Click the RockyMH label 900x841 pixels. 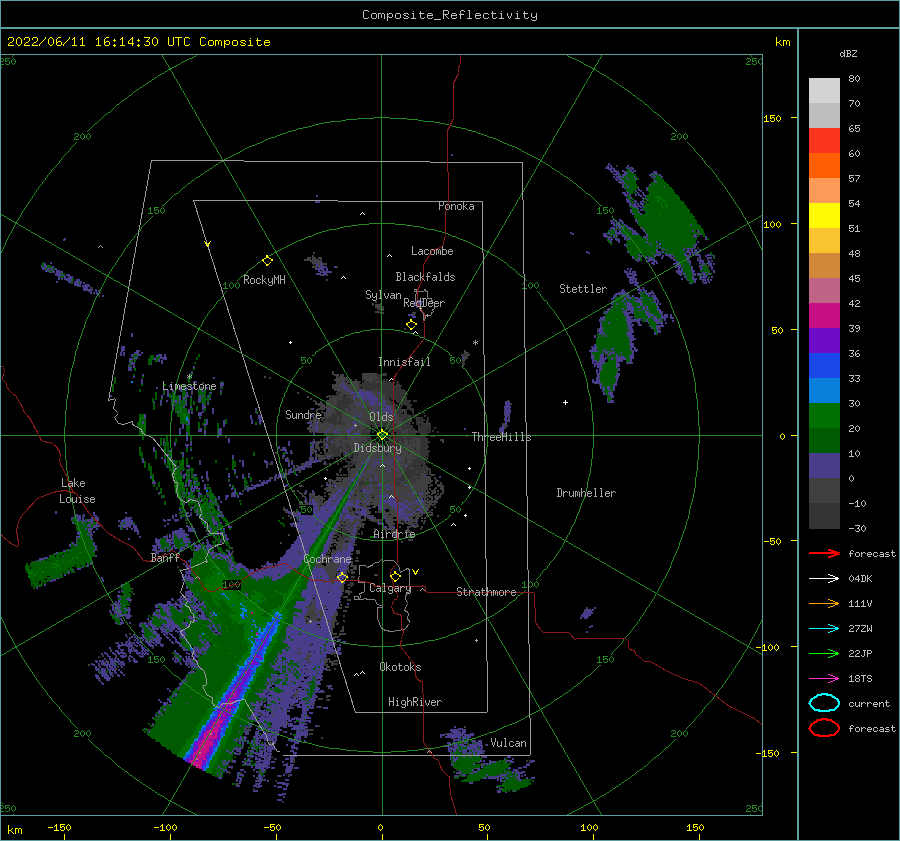(x=264, y=280)
